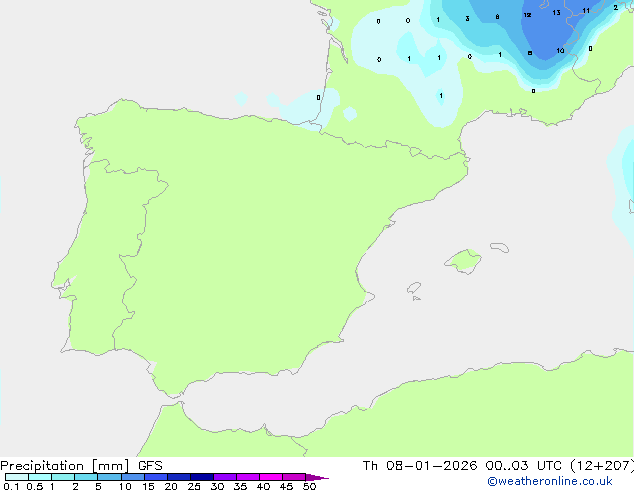Click the date text 'Th 08-01-2026'
Viewport: 634px width, 490px height.
tap(420, 466)
